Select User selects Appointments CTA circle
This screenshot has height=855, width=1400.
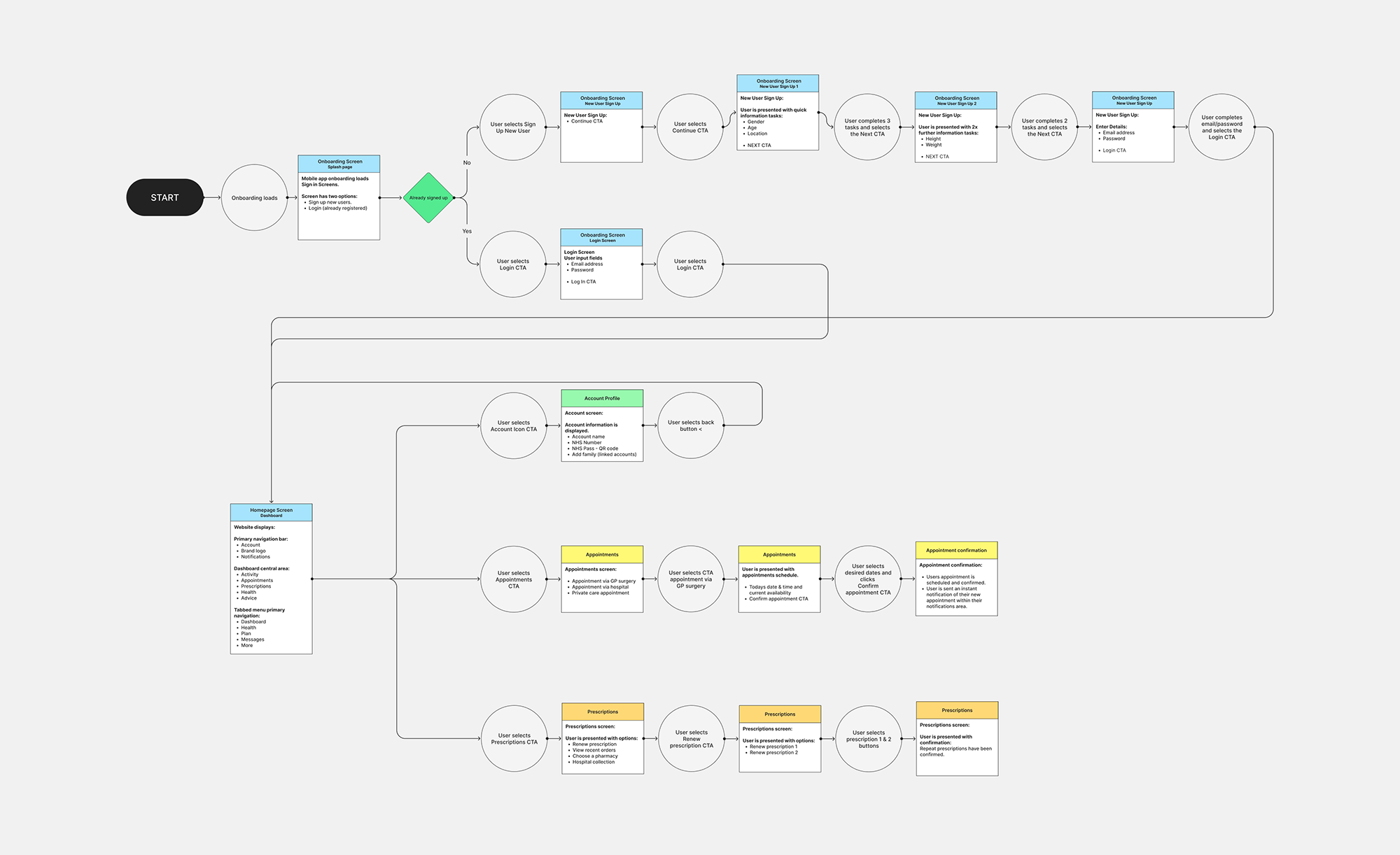click(514, 579)
